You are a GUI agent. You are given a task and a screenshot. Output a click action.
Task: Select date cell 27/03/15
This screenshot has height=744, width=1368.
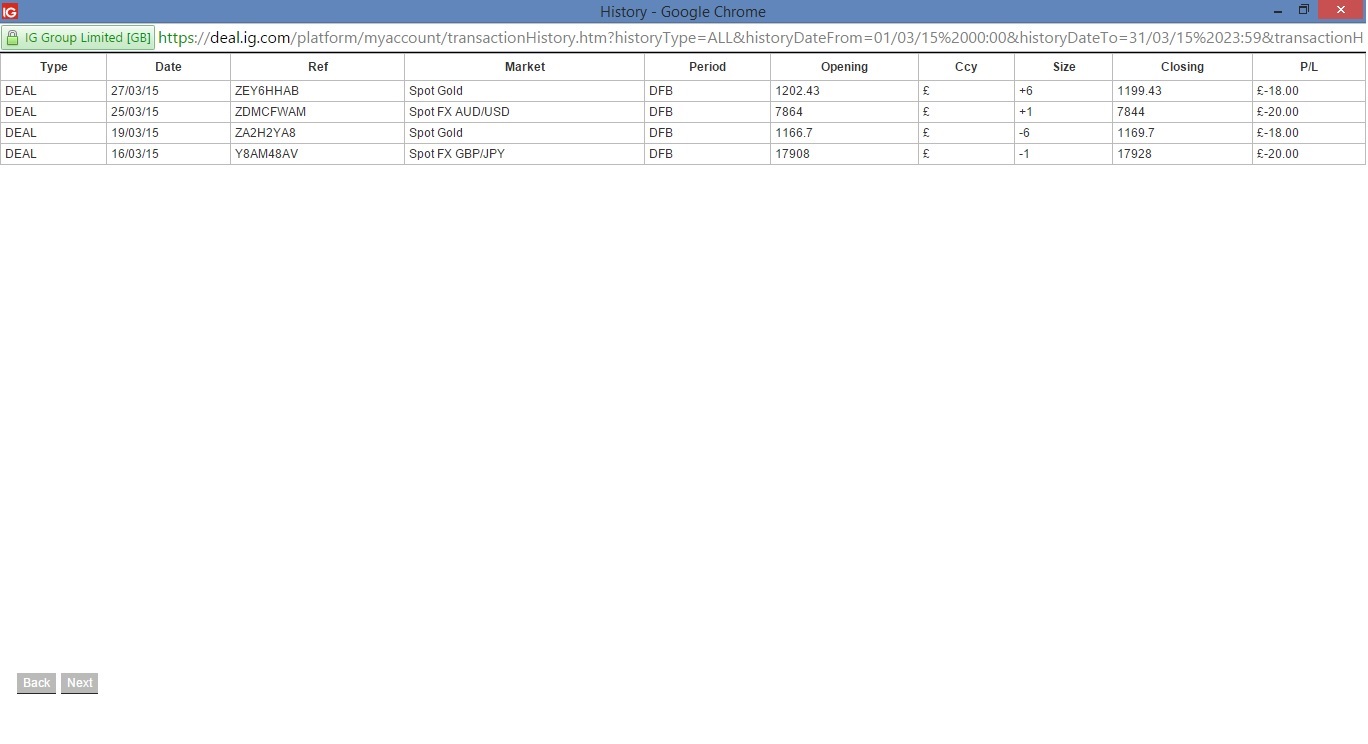[x=168, y=91]
